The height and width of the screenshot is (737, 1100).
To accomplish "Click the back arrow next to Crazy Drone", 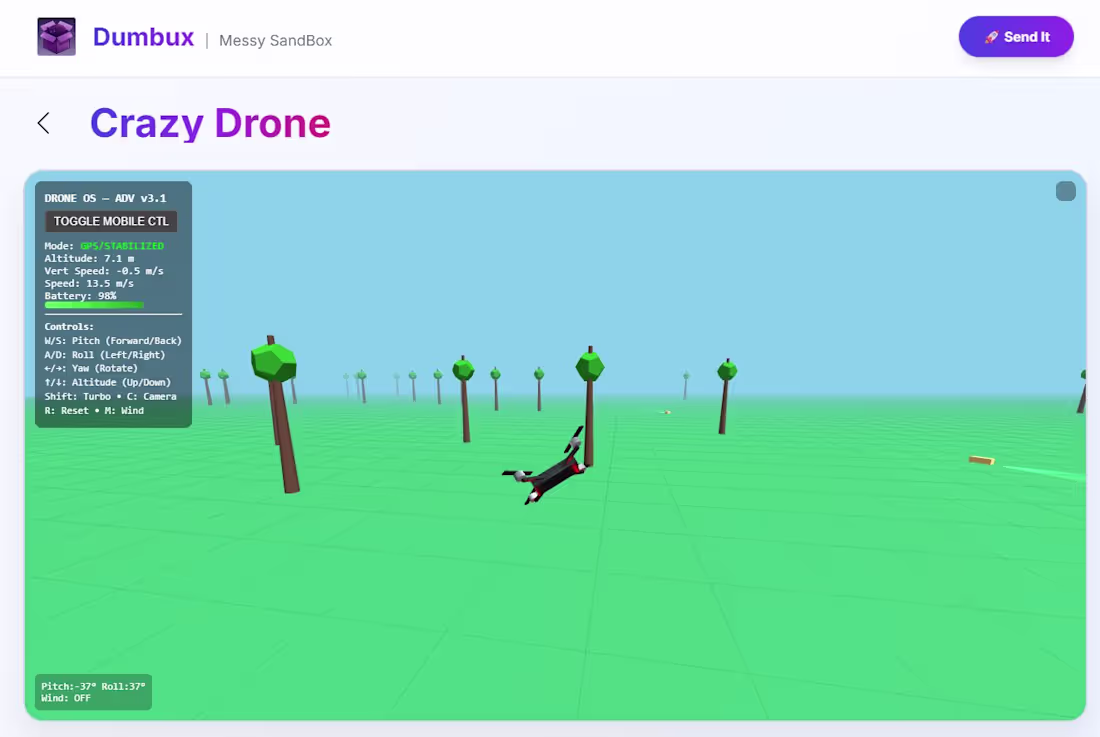I will [x=42, y=123].
